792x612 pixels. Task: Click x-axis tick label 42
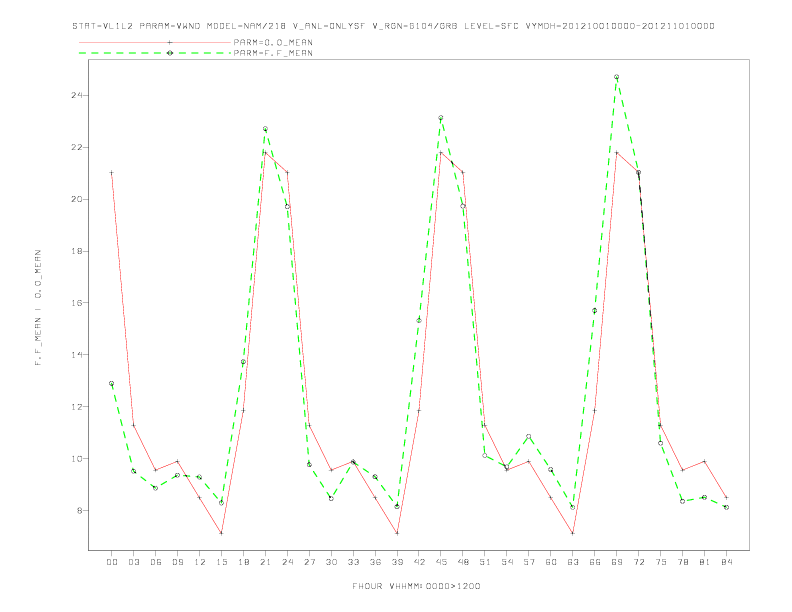click(419, 562)
